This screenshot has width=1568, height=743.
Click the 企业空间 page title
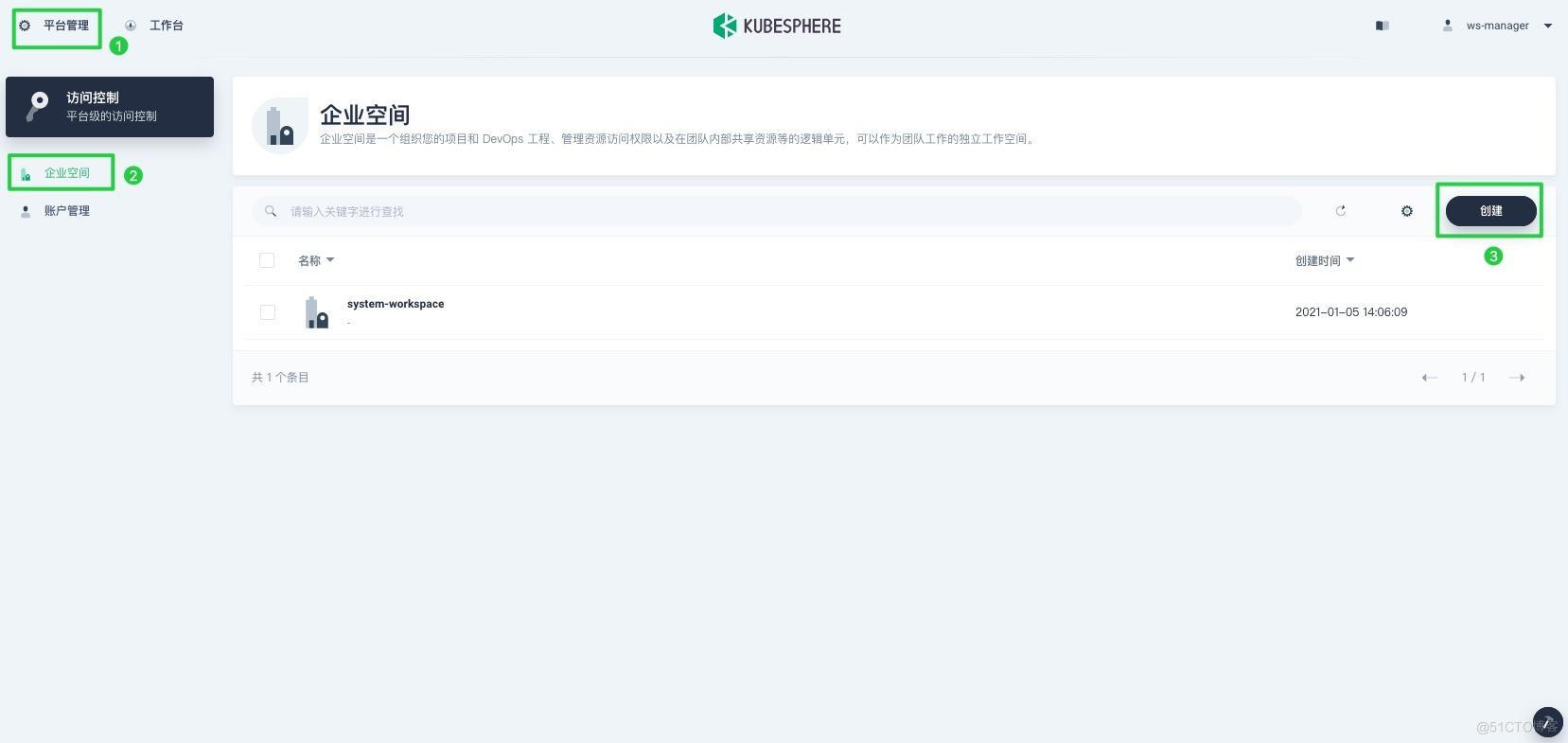pos(365,115)
